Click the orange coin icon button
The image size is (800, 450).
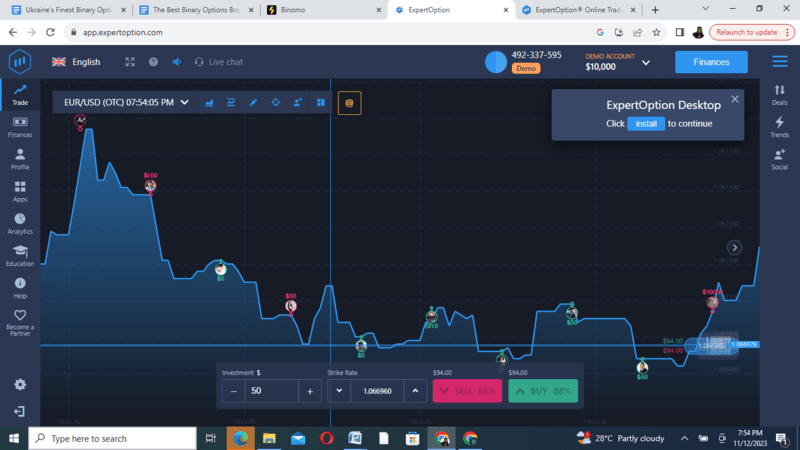pos(349,103)
